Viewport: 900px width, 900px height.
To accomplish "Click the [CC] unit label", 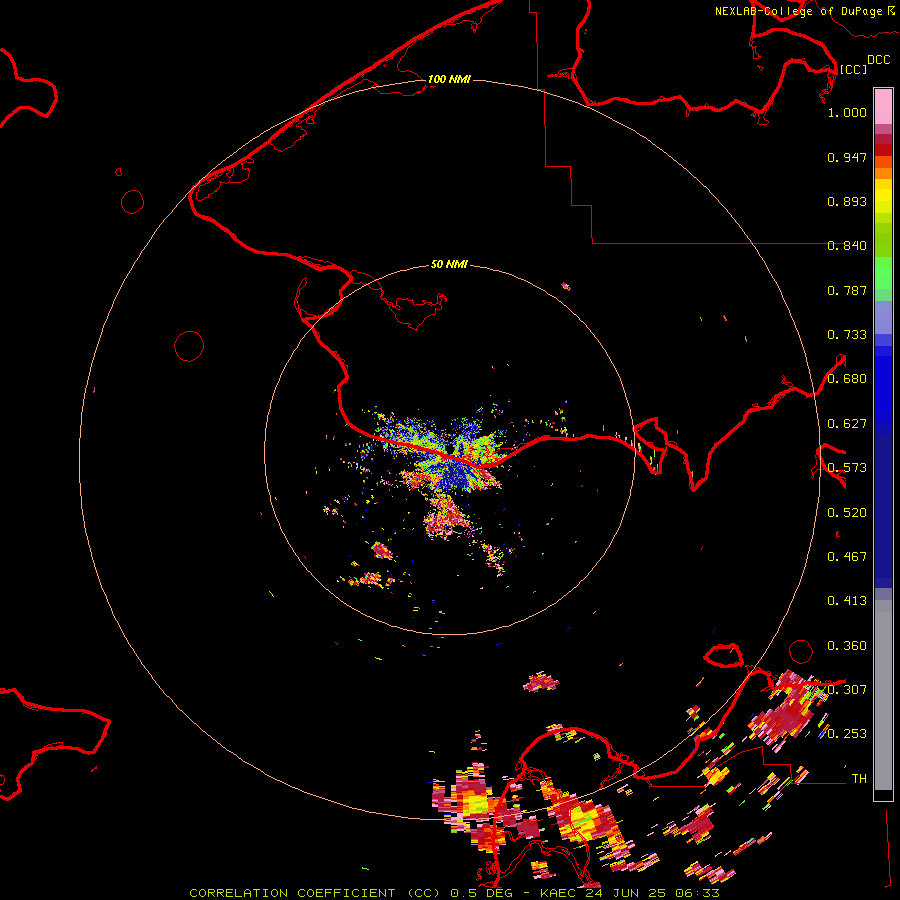I will [x=853, y=69].
